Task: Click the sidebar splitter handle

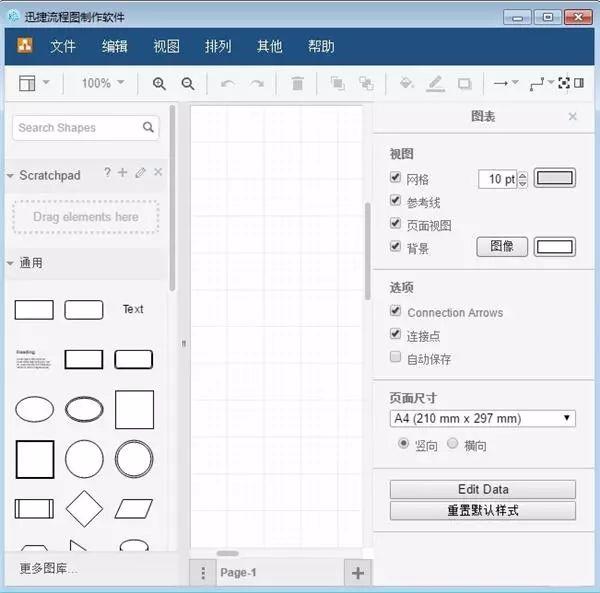Action: pos(184,343)
